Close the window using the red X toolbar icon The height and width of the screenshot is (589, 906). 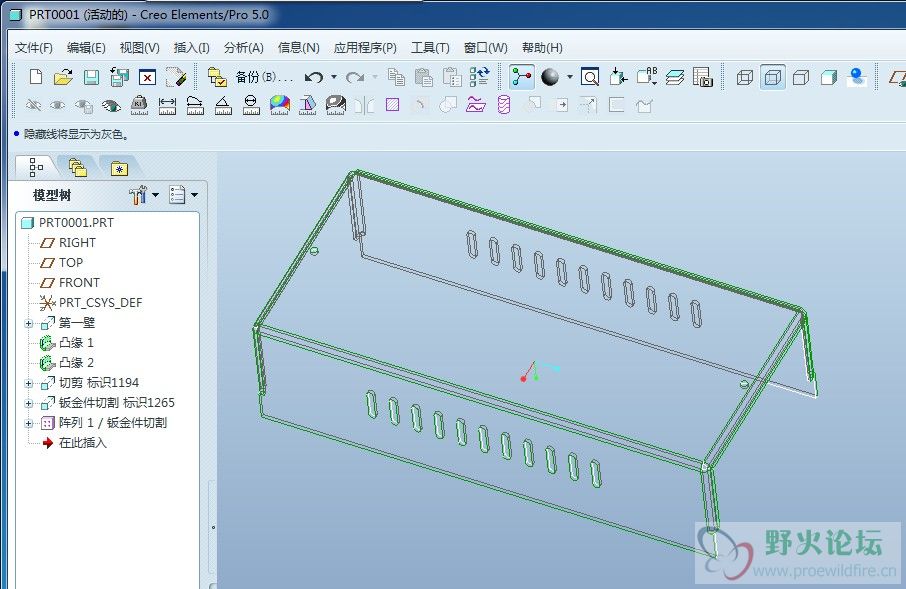pos(147,77)
